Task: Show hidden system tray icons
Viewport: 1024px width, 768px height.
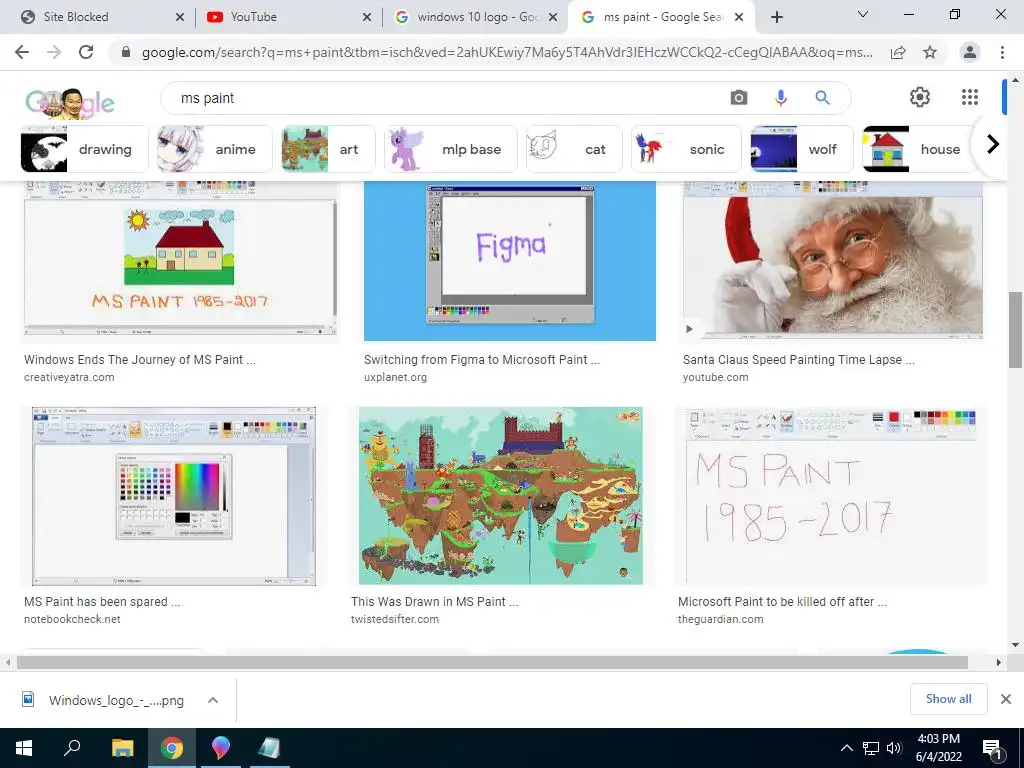Action: point(846,748)
